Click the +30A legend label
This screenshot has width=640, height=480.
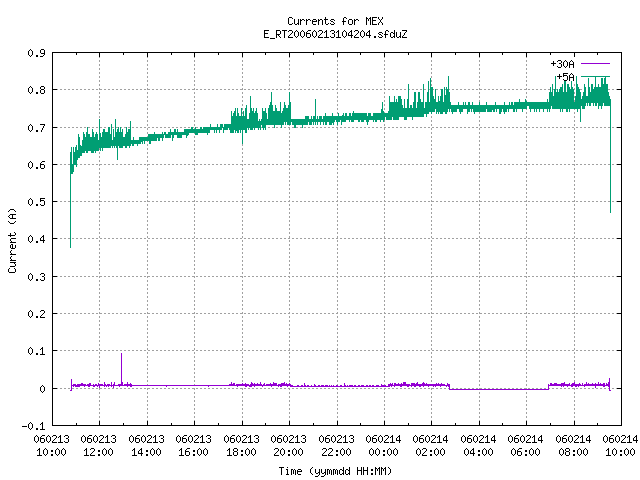coord(562,64)
